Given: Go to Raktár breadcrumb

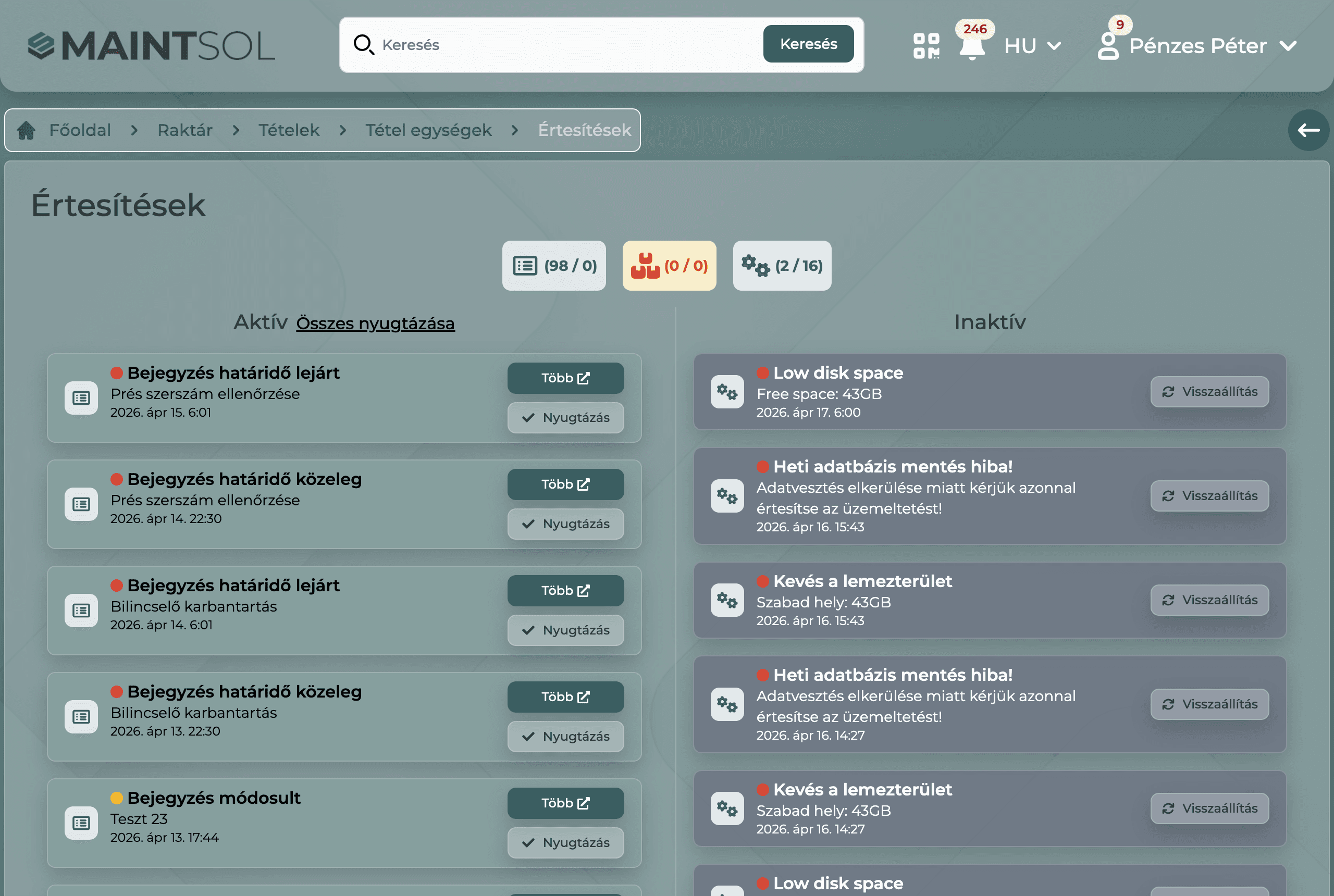Looking at the screenshot, I should tap(184, 130).
